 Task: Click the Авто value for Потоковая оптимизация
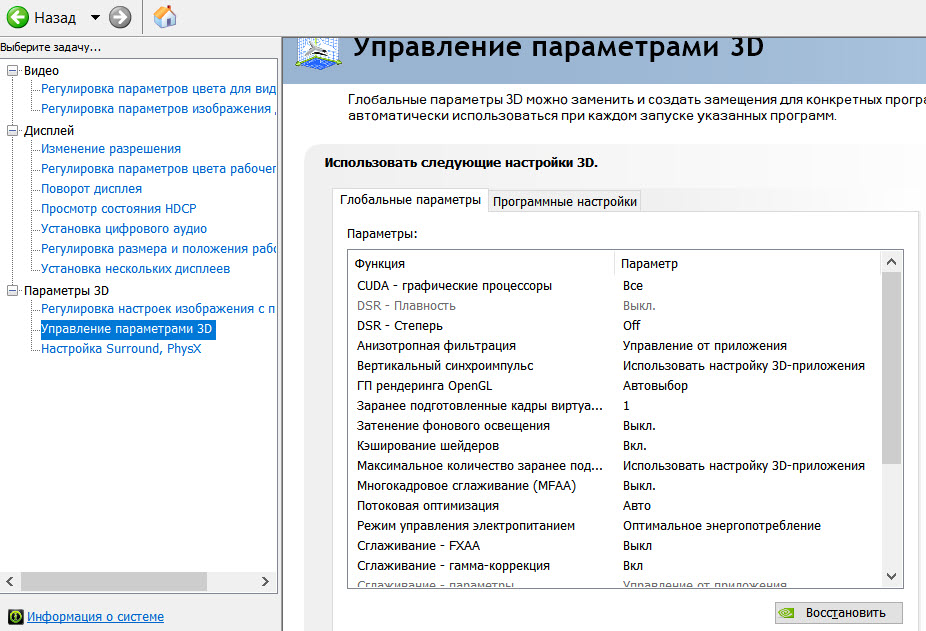(637, 506)
